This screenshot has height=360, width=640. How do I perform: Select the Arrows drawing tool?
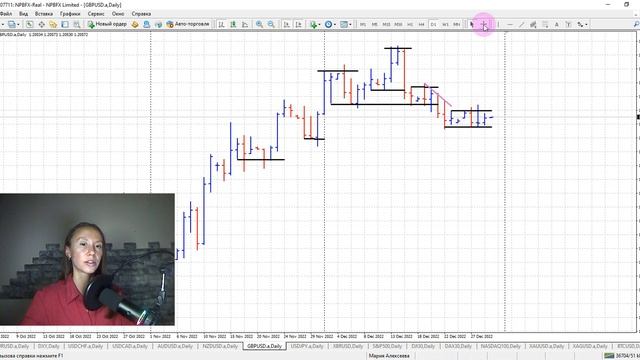click(580, 24)
